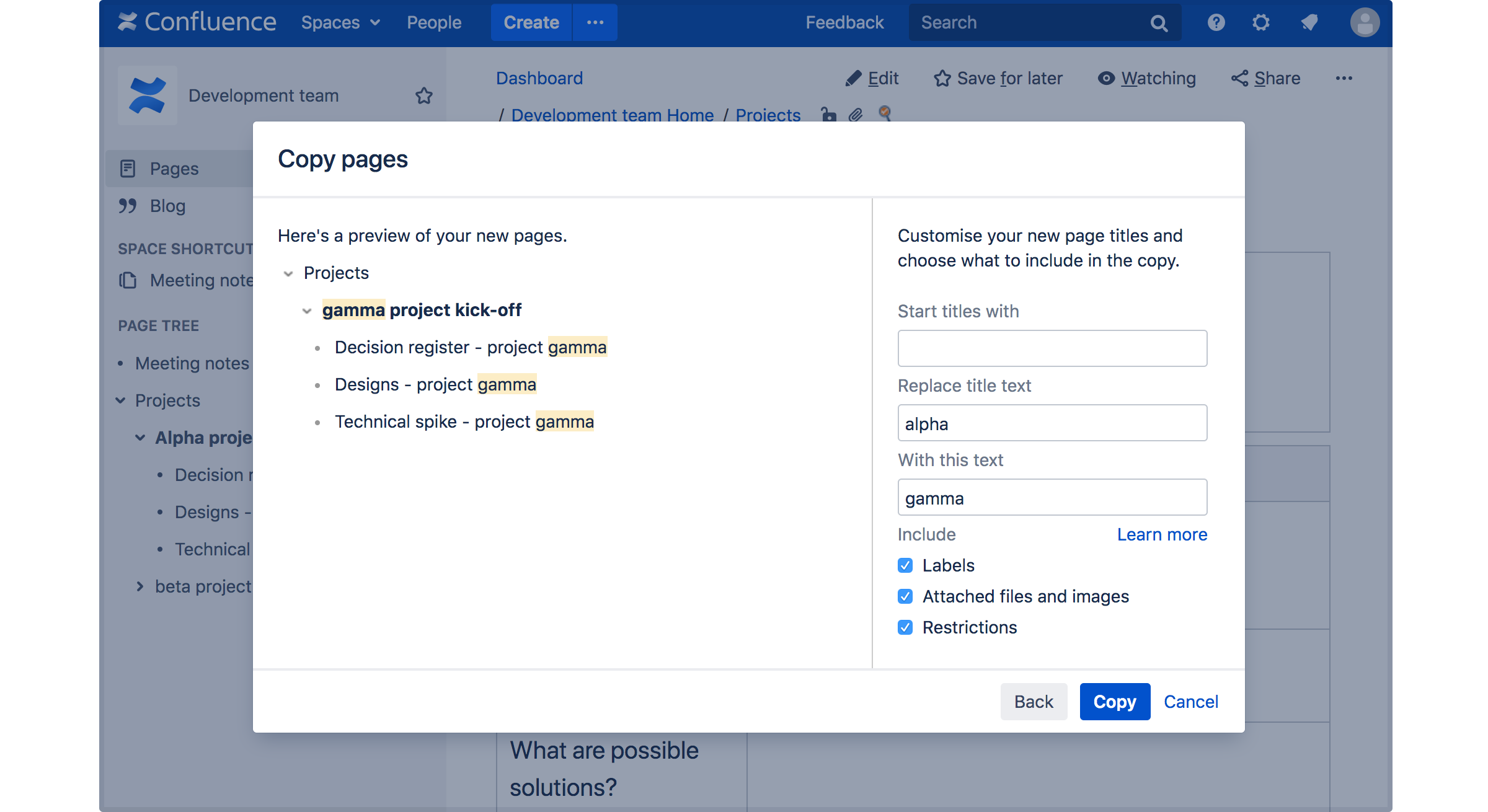Open the settings gear icon
This screenshot has width=1488, height=812.
point(1260,23)
